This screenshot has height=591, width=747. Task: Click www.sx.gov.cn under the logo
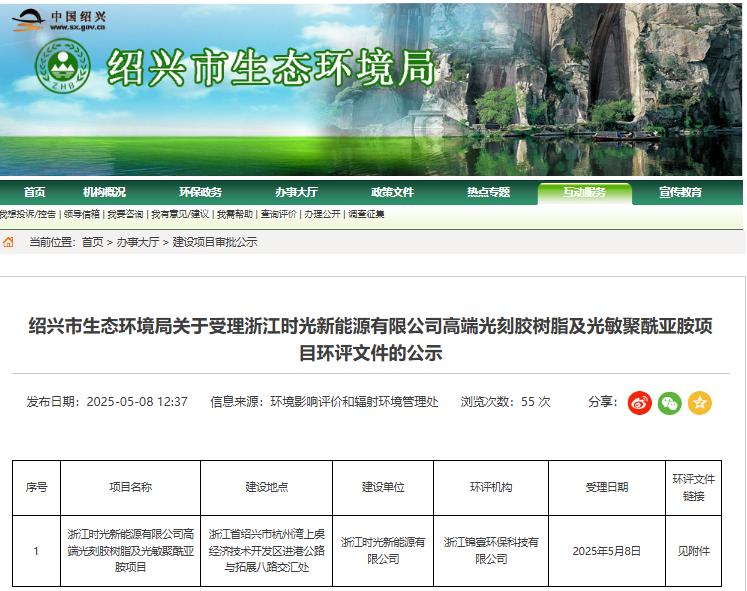coord(77,28)
